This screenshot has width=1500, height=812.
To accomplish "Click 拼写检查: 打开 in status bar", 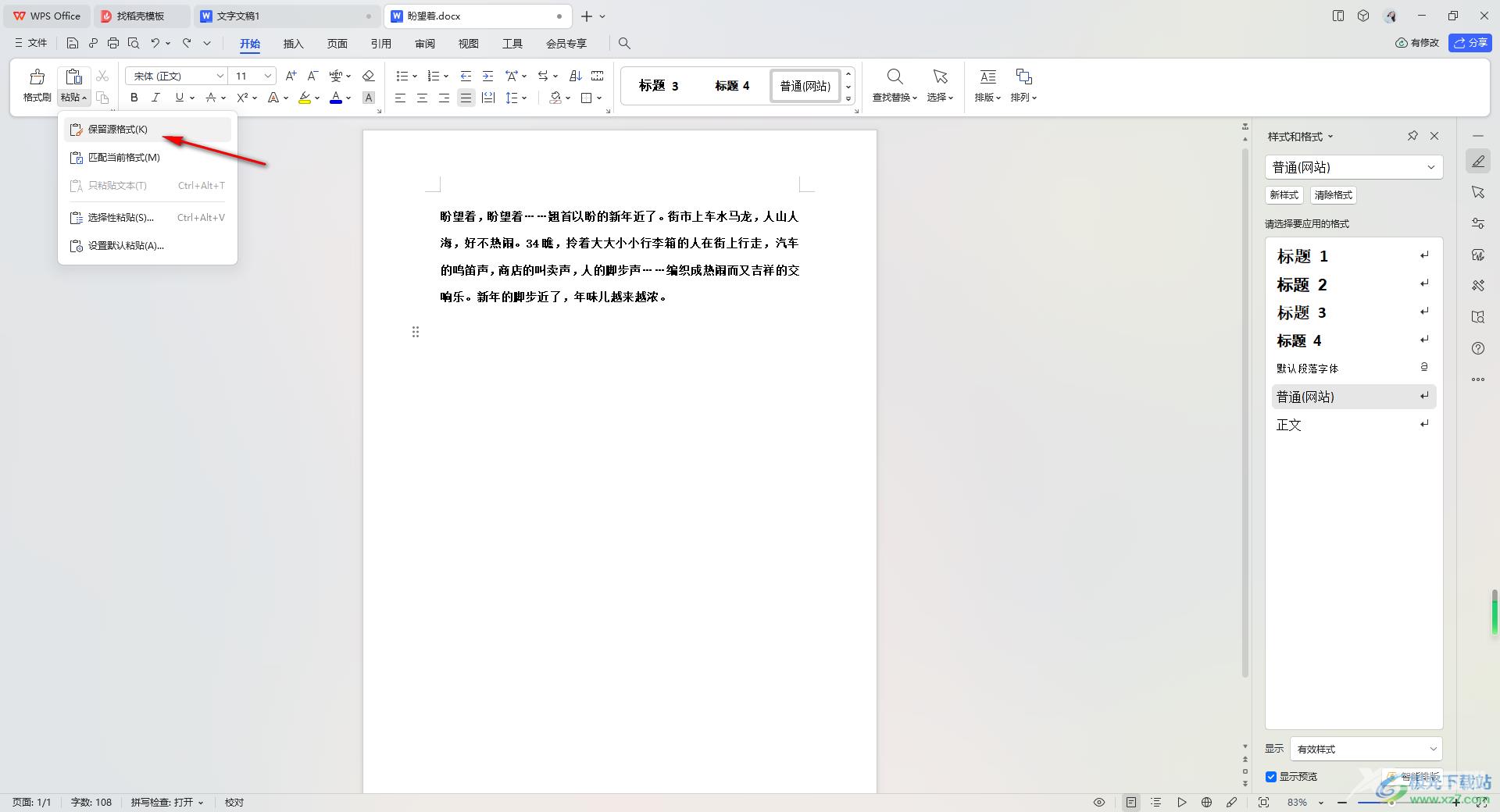I will coord(166,803).
